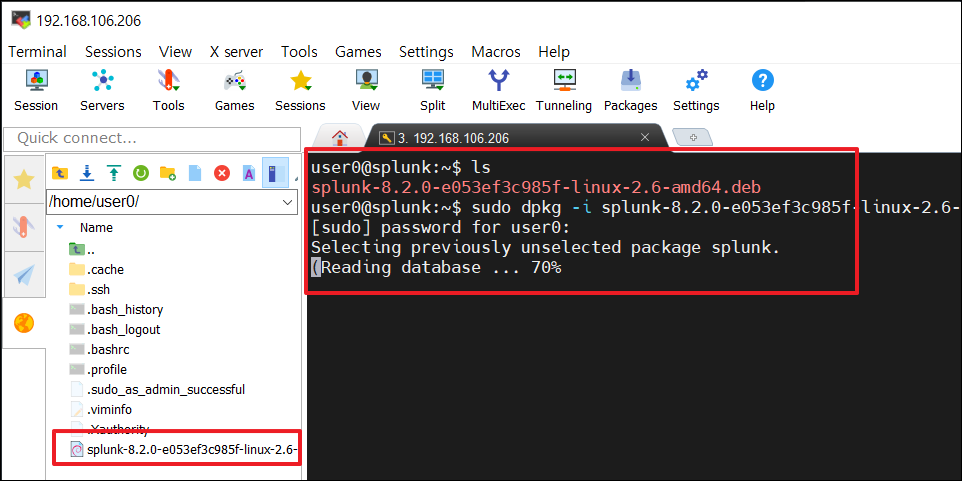Screen dimensions: 962x481
Task: Click the Name column header
Action: (x=96, y=228)
